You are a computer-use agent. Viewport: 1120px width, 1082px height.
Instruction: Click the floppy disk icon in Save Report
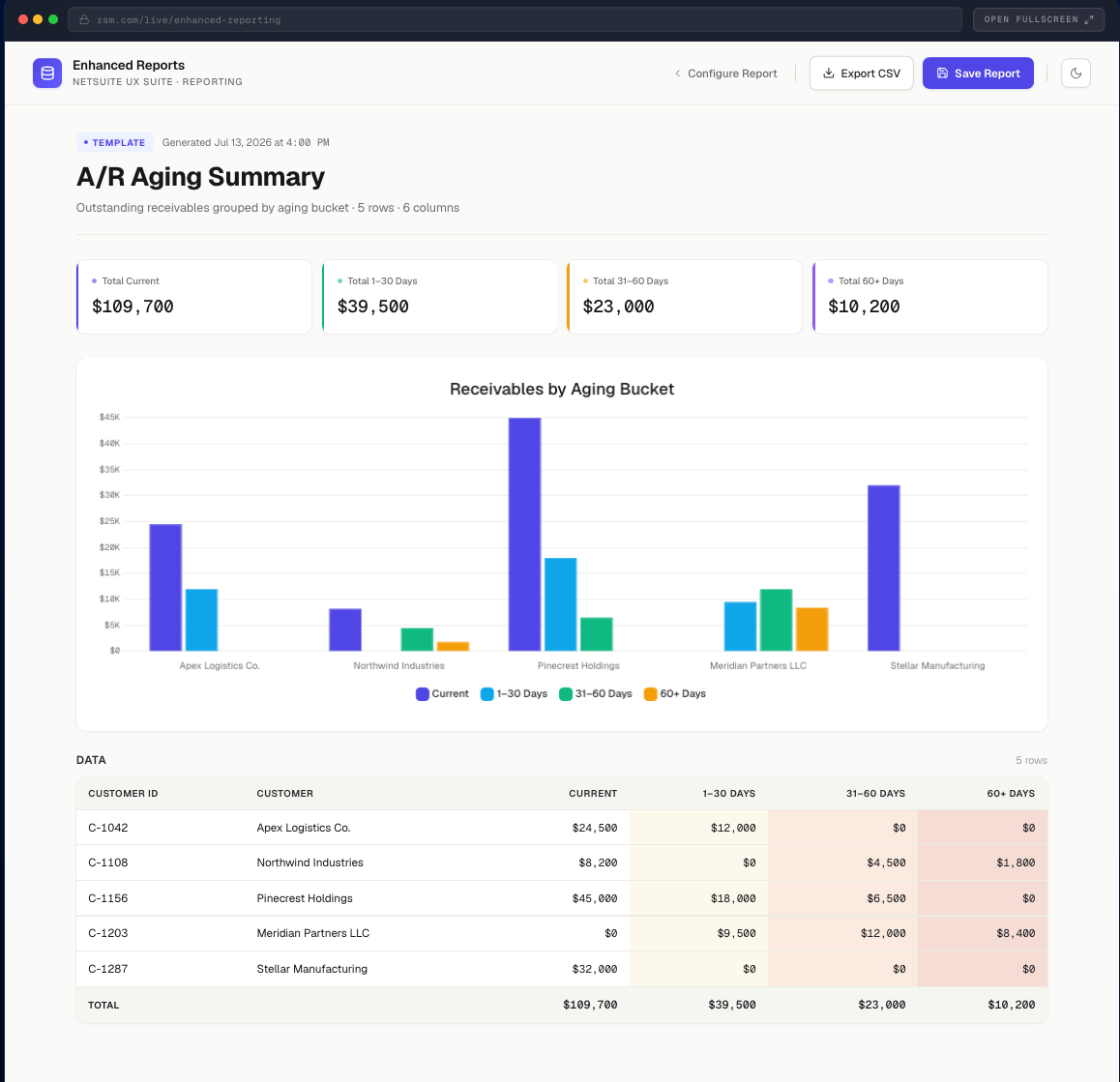pyautogui.click(x=942, y=73)
